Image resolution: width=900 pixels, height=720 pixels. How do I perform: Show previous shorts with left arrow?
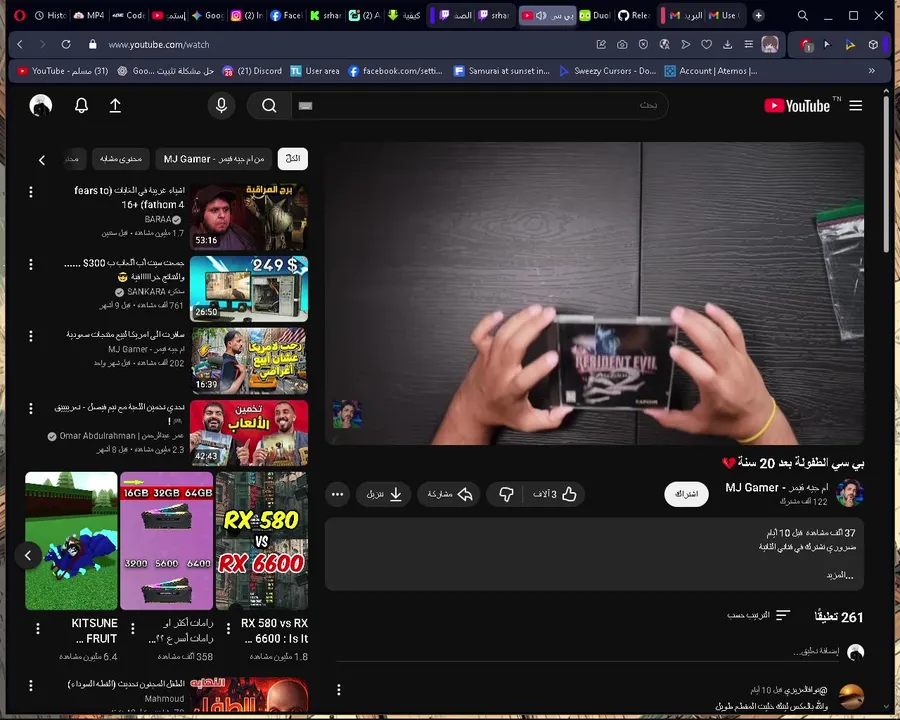(28, 555)
